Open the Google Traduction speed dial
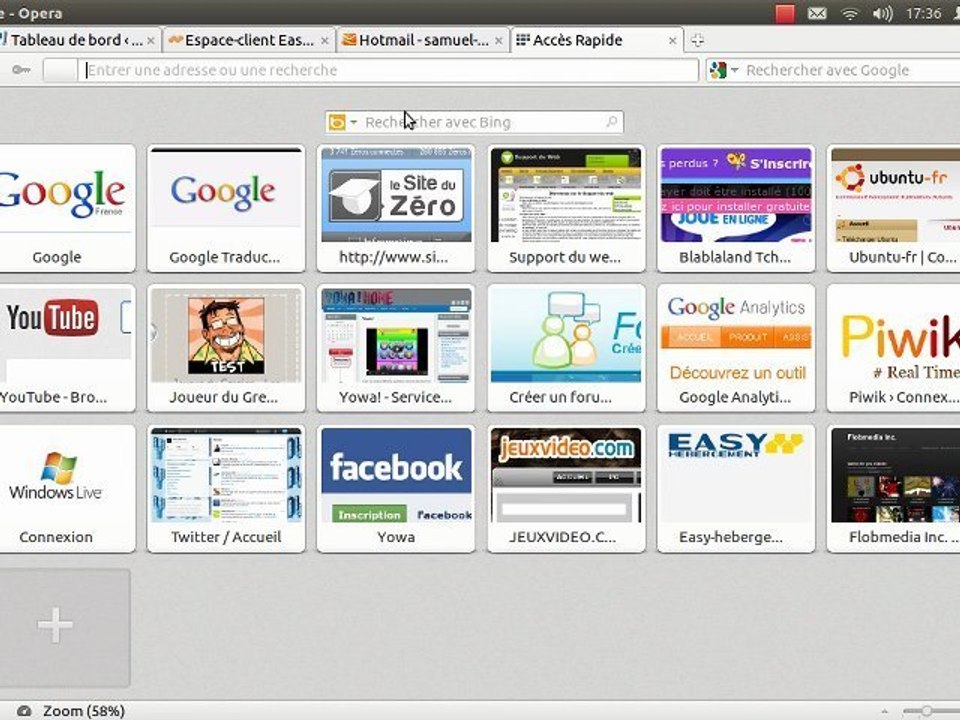960x720 pixels. tap(226, 208)
